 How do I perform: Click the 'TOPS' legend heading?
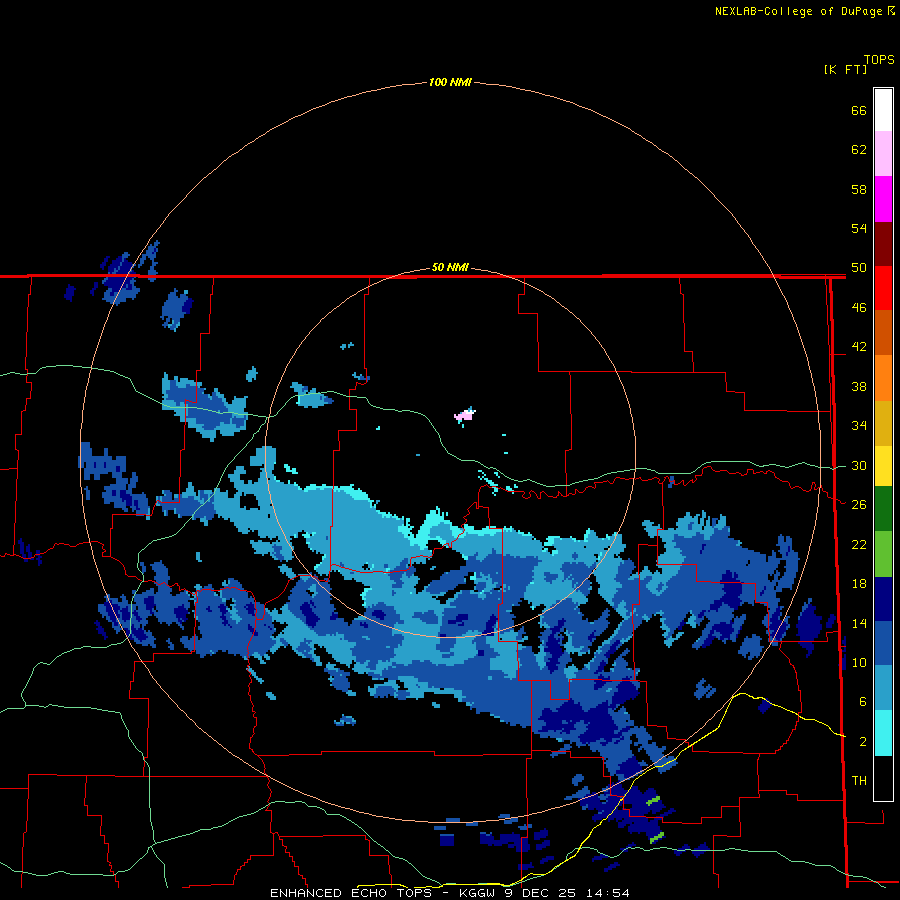coord(879,60)
